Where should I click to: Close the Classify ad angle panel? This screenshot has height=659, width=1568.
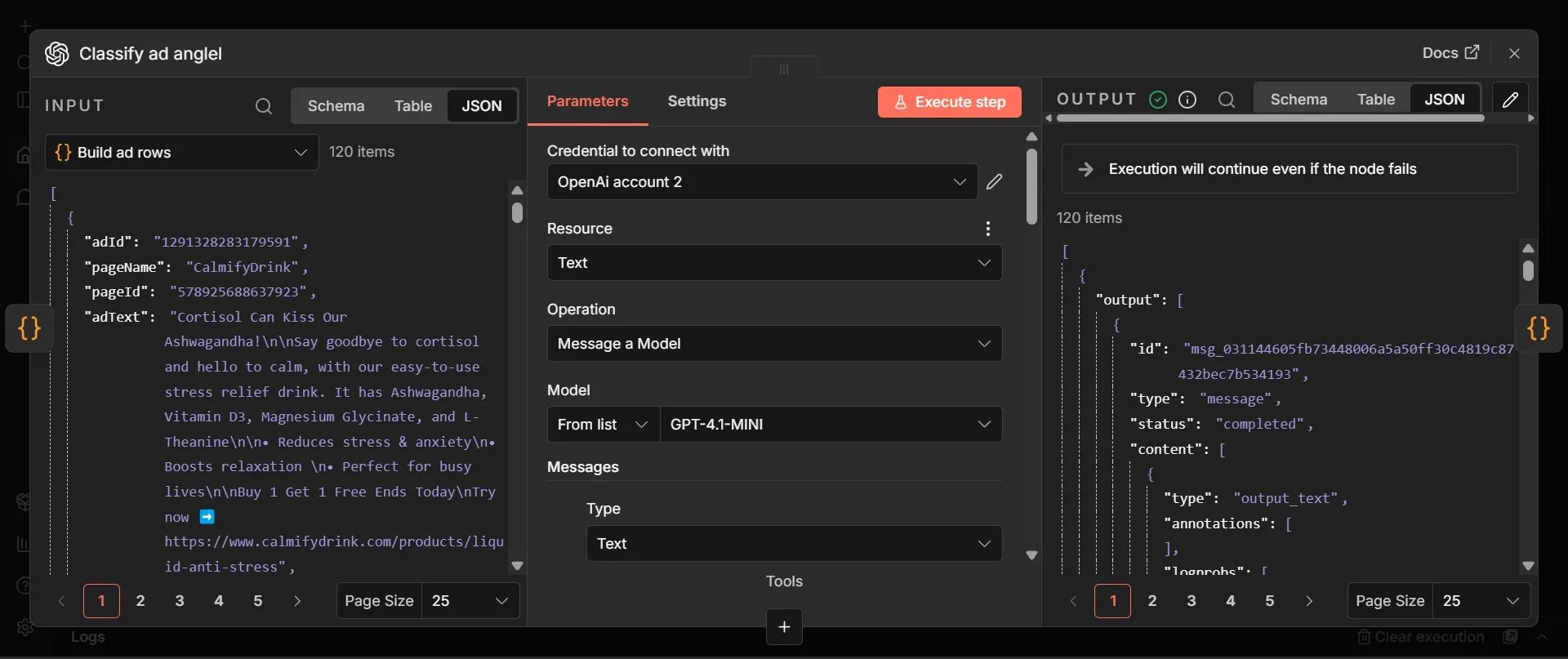click(1515, 53)
